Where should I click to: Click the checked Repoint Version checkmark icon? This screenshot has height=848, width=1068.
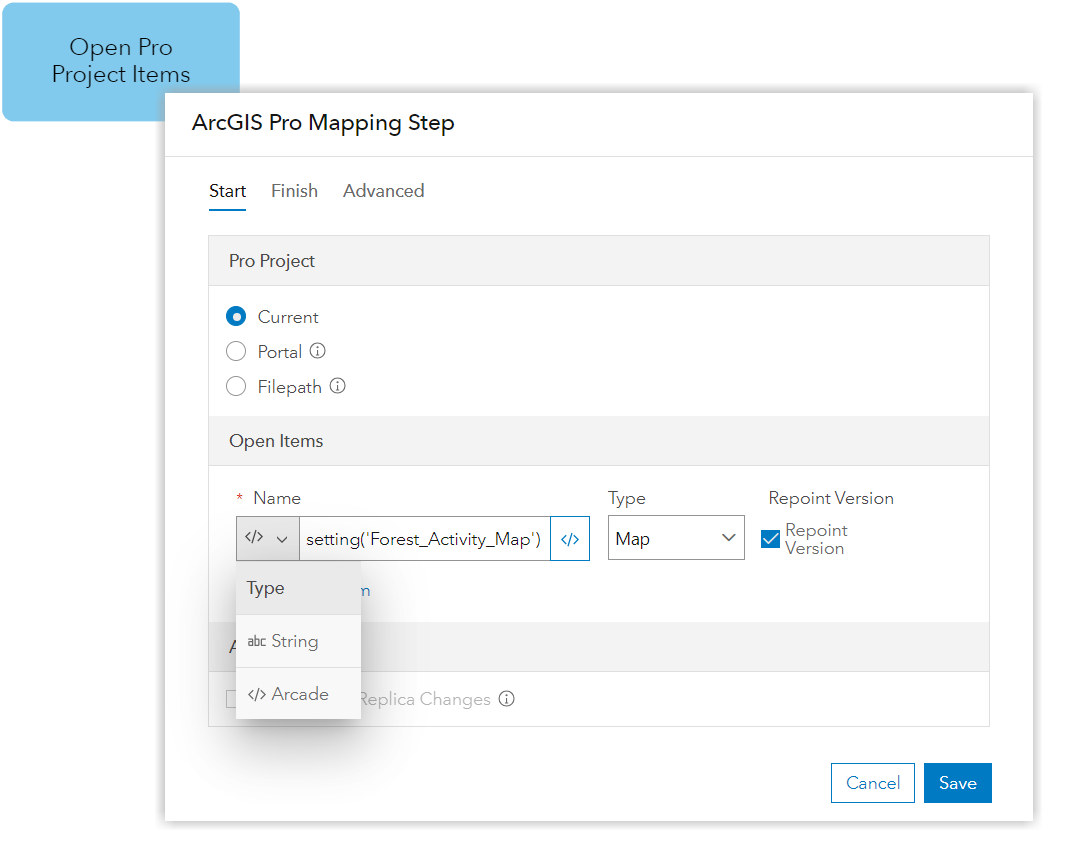click(x=771, y=538)
